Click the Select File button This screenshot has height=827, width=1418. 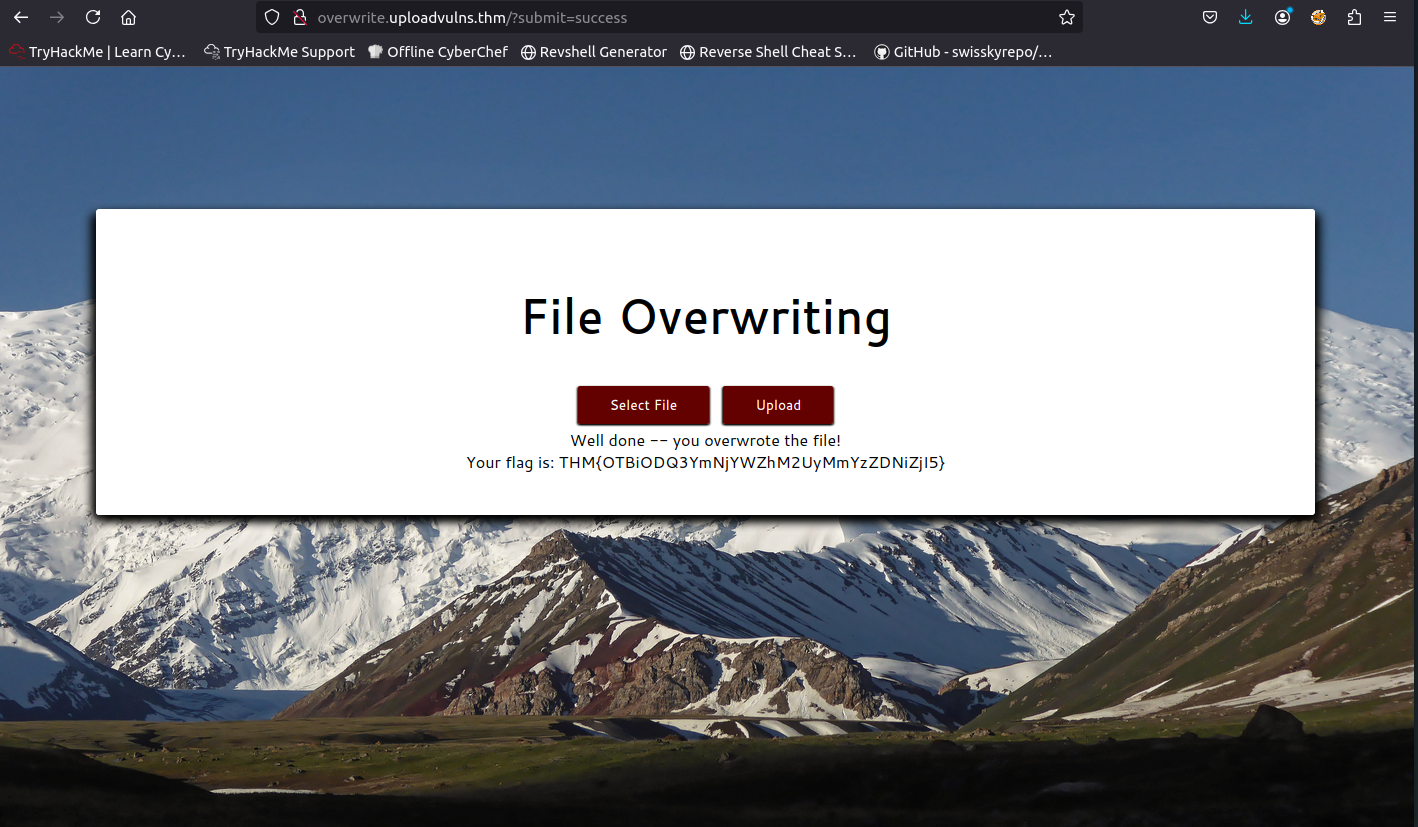coord(643,405)
